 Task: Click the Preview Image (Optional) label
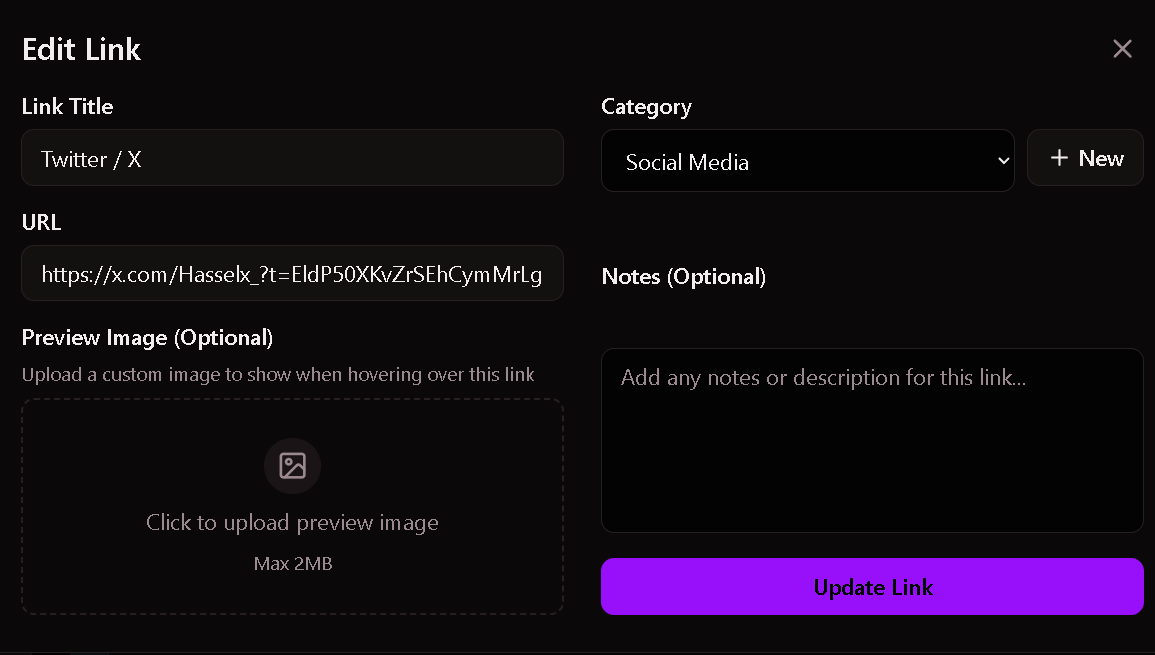[x=147, y=338]
